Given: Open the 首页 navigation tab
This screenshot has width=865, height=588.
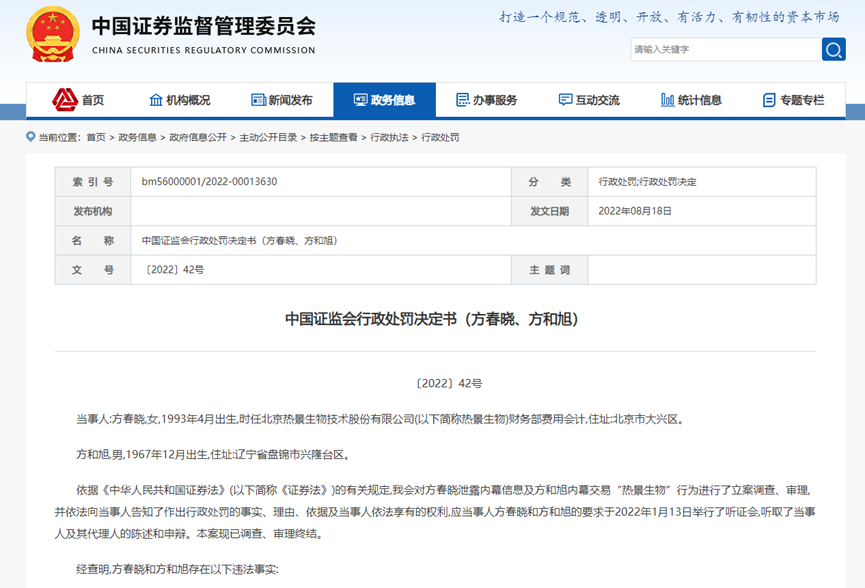Looking at the screenshot, I should point(78,100).
